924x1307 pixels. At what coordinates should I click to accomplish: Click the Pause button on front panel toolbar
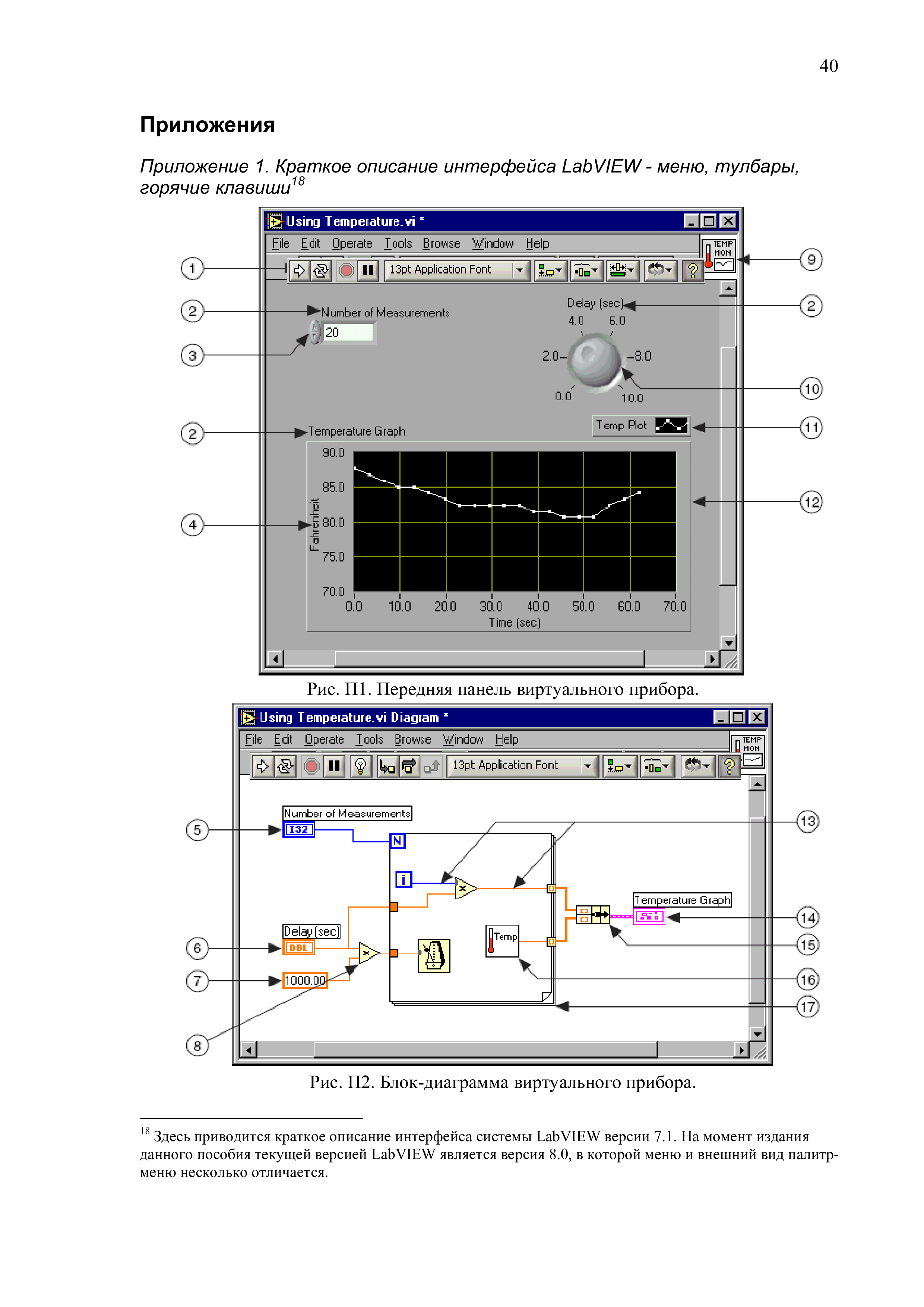368,270
